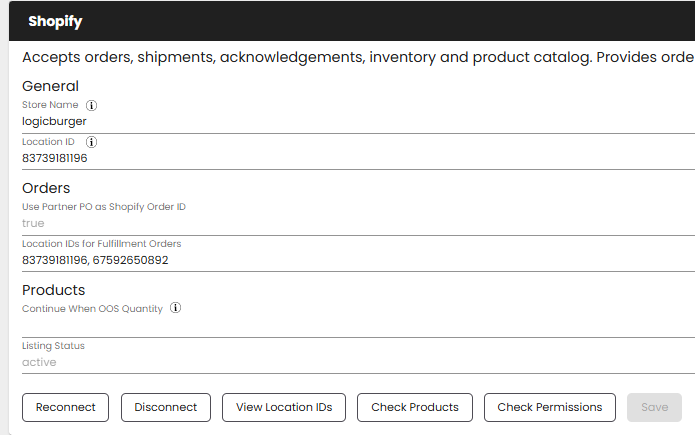Run Check Products
This screenshot has width=695, height=435.
pyautogui.click(x=414, y=407)
